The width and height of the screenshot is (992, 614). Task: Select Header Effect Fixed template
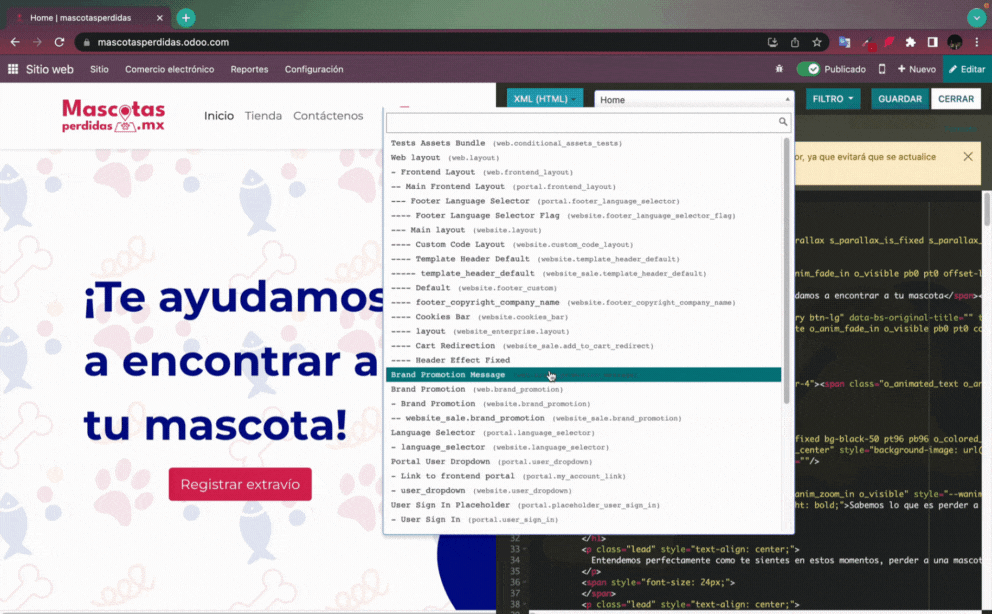pyautogui.click(x=583, y=360)
